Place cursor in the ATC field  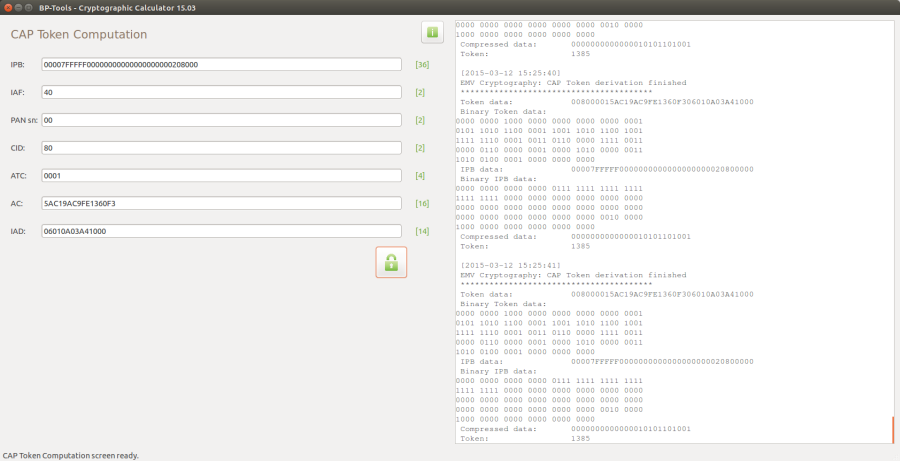click(x=222, y=176)
